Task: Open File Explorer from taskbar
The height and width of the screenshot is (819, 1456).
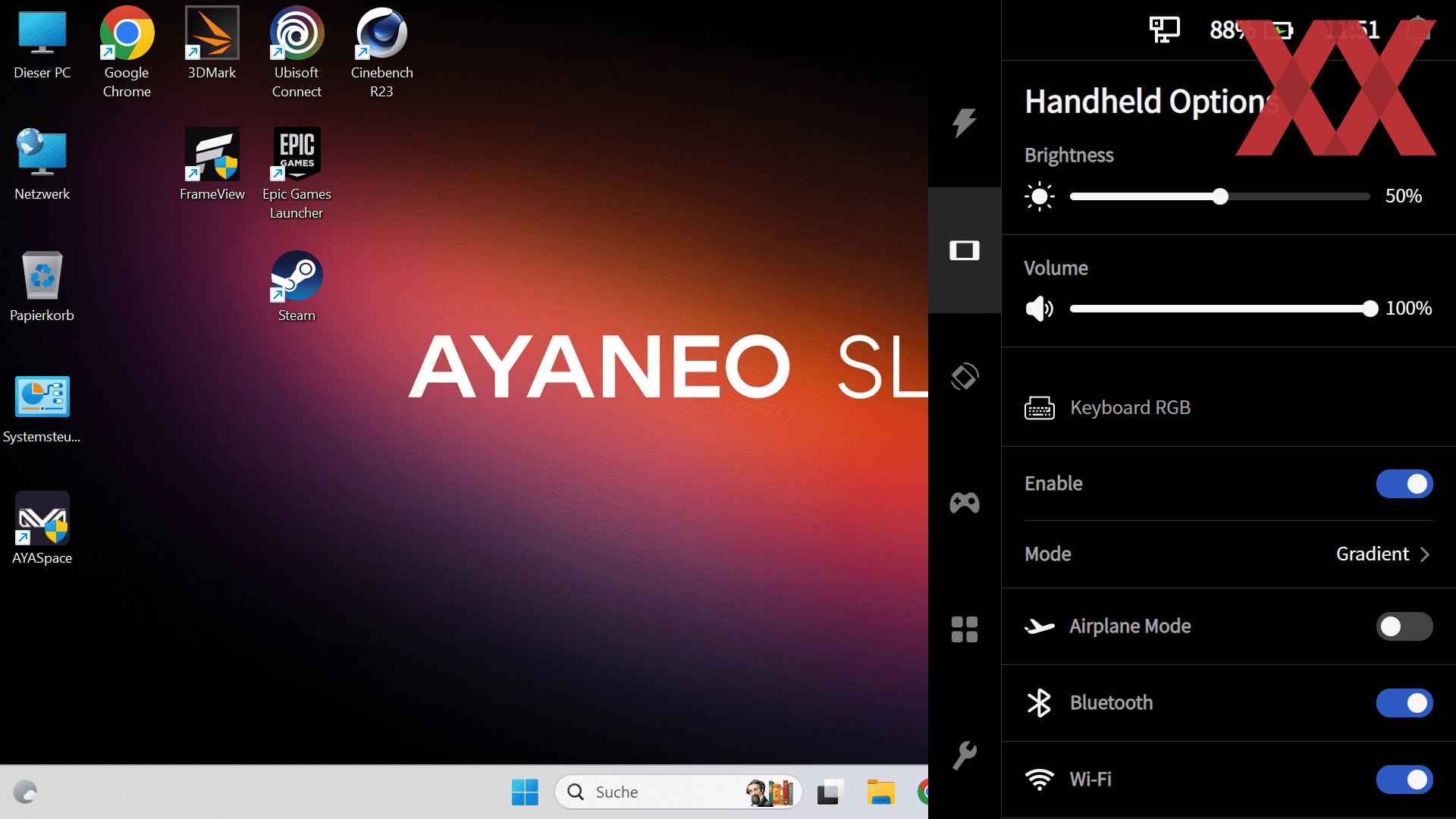Action: click(881, 792)
